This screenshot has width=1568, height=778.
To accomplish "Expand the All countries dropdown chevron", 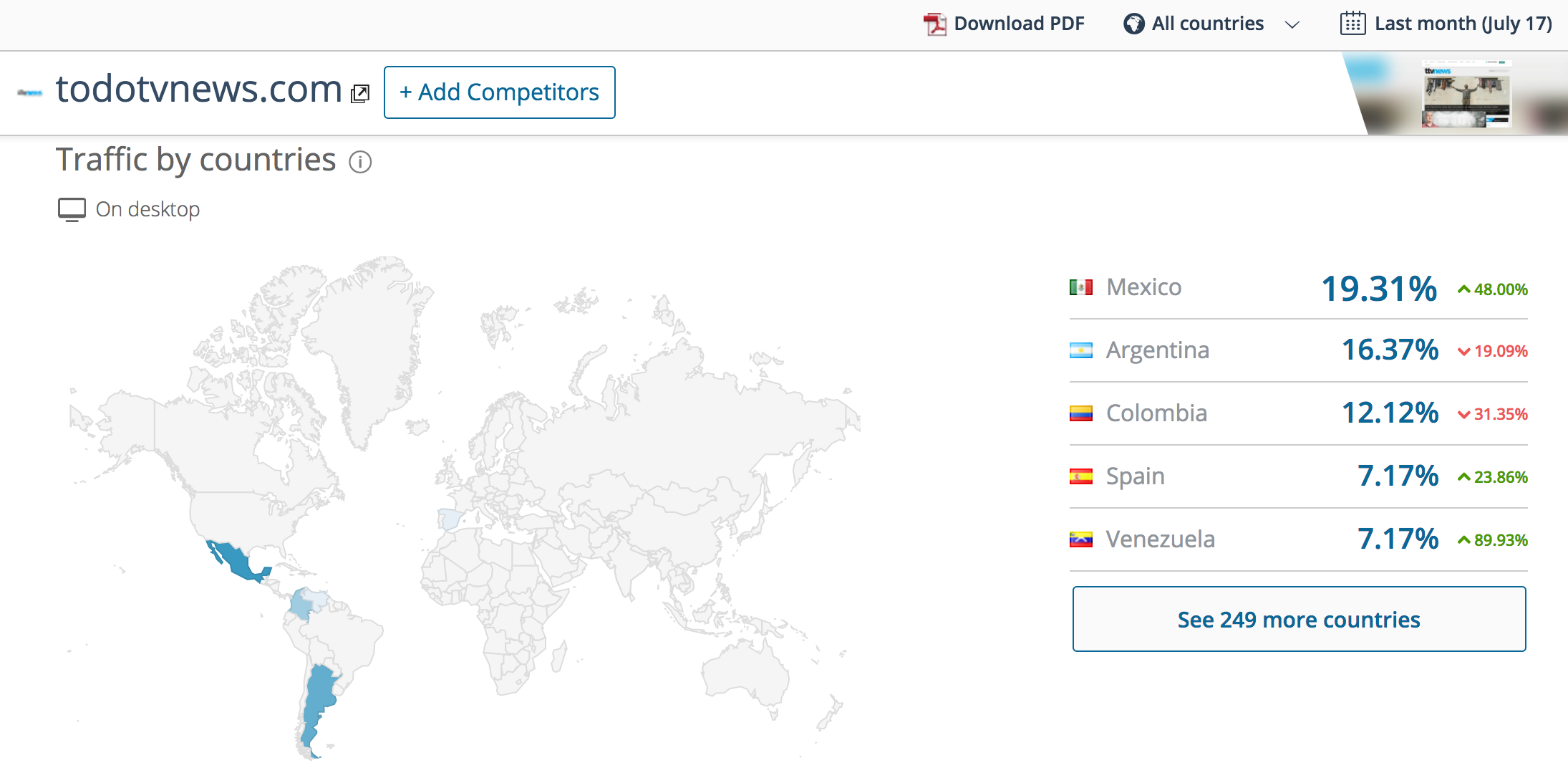I will [x=1292, y=25].
